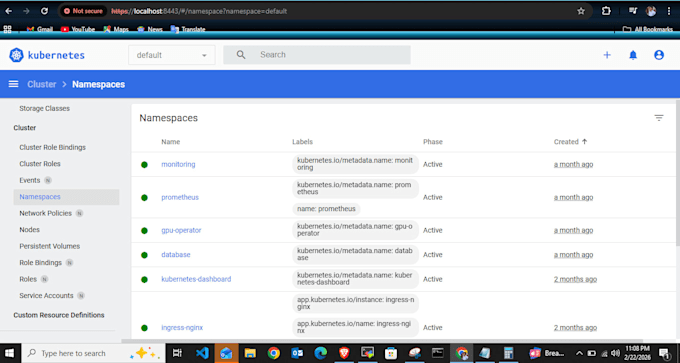680x363 pixels.
Task: Open the Gmail bookmark
Action: click(39, 29)
